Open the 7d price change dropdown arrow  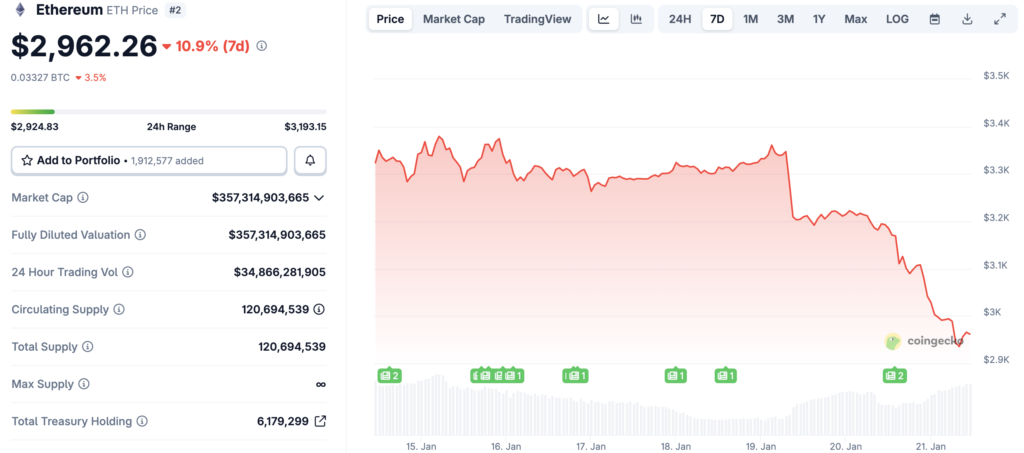[x=167, y=46]
